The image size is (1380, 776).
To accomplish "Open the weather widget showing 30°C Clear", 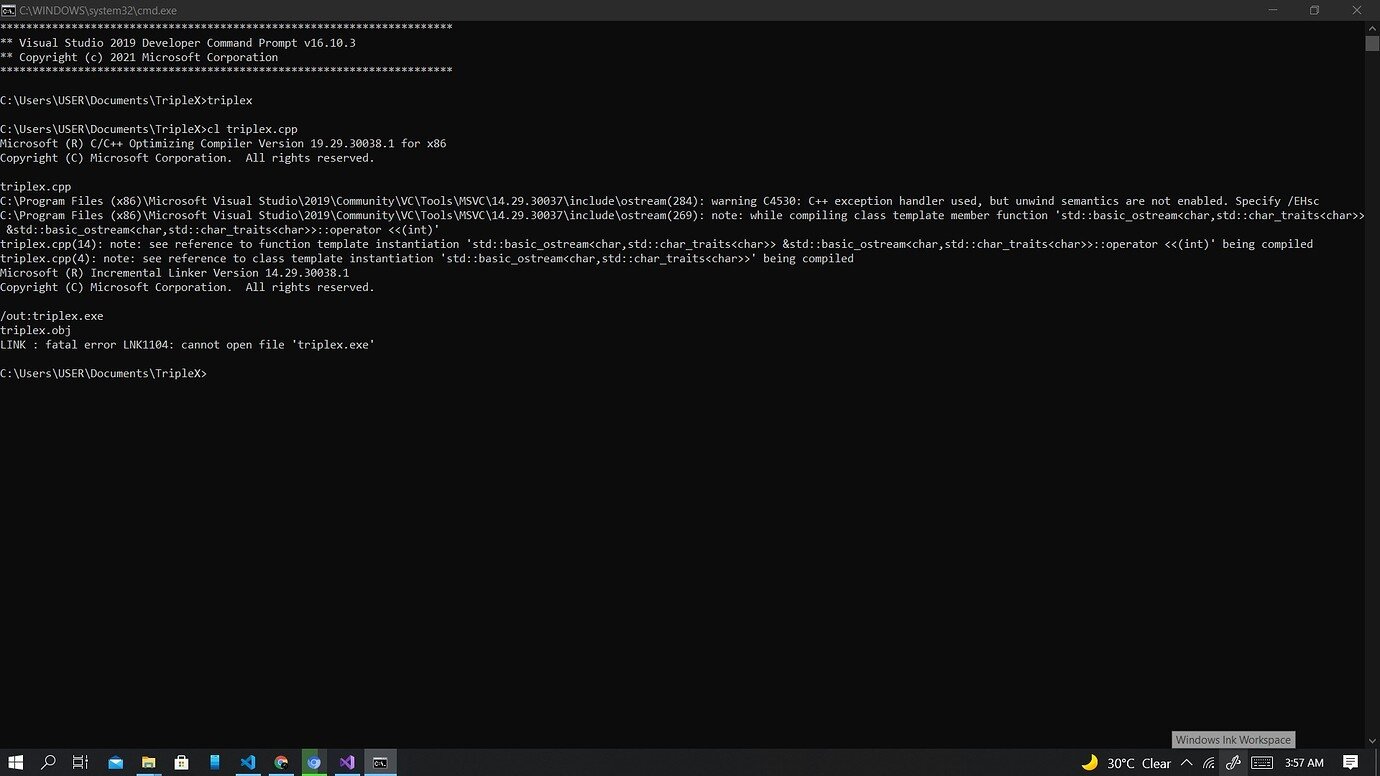I will (x=1125, y=763).
